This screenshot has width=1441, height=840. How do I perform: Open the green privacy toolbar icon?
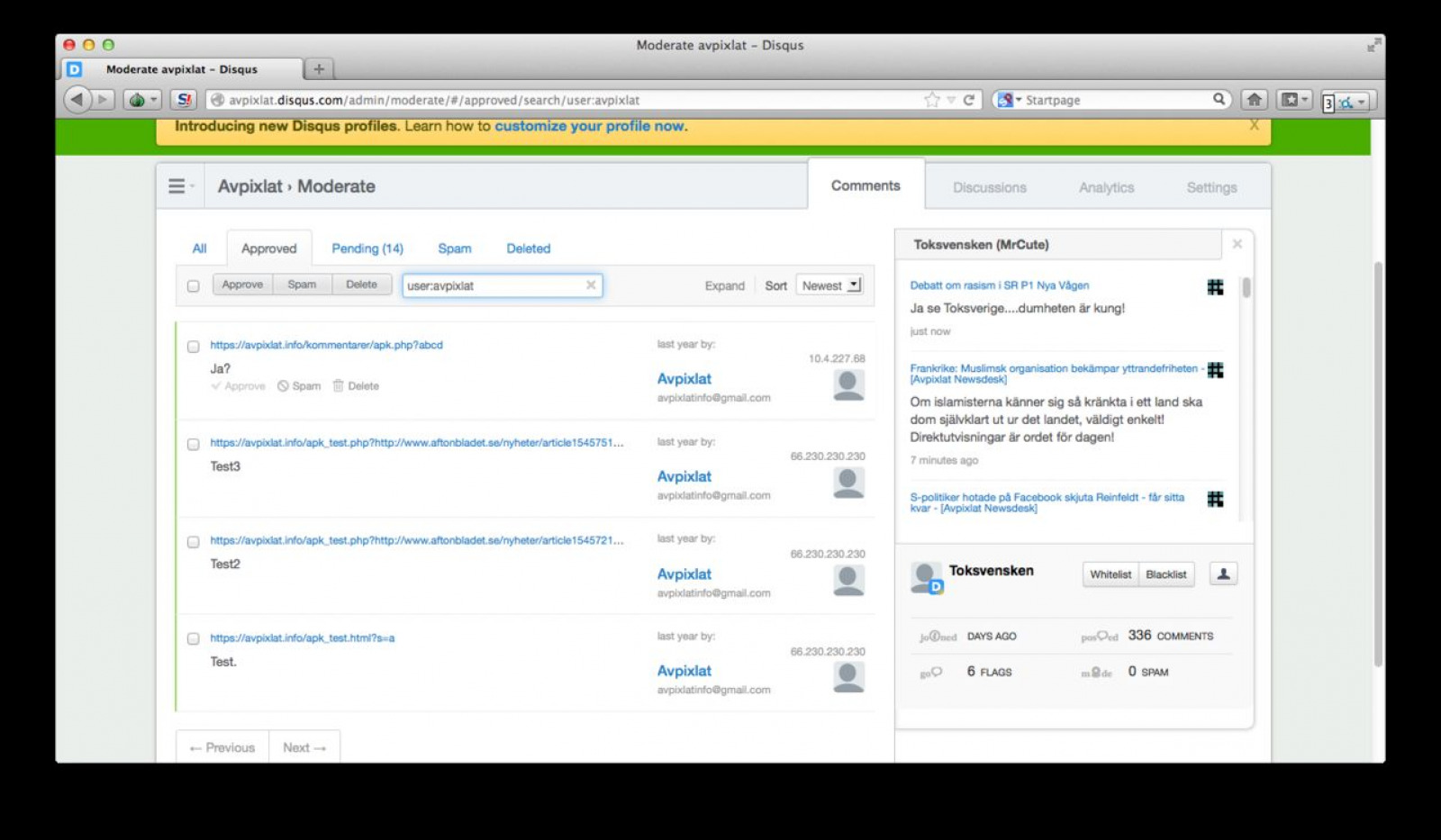(x=141, y=100)
